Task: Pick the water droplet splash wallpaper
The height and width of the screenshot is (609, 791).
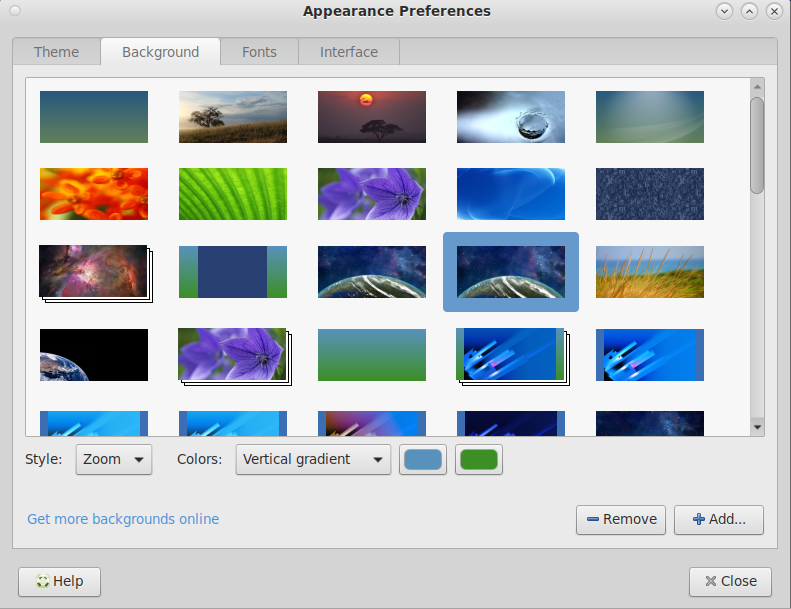Action: click(x=511, y=117)
